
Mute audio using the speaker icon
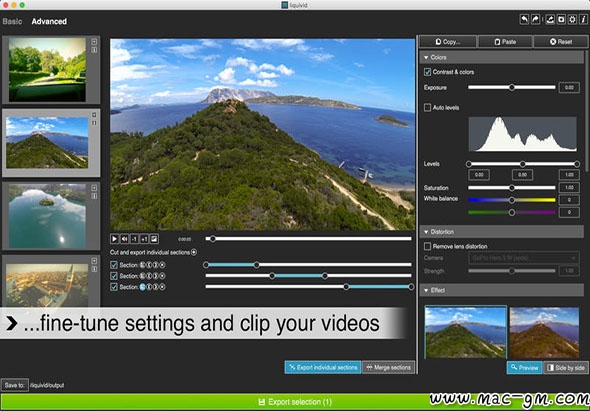(x=124, y=239)
